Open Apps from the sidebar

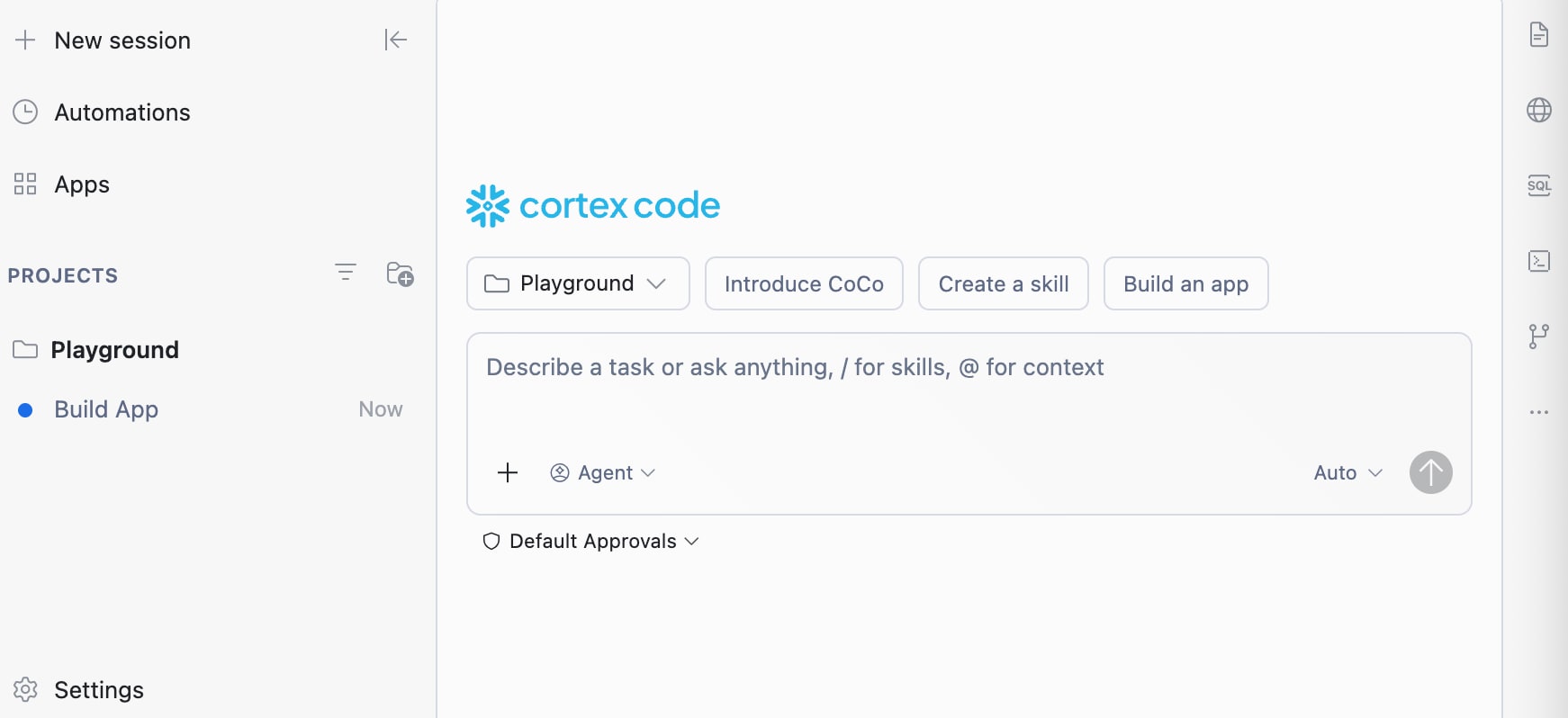pyautogui.click(x=61, y=184)
